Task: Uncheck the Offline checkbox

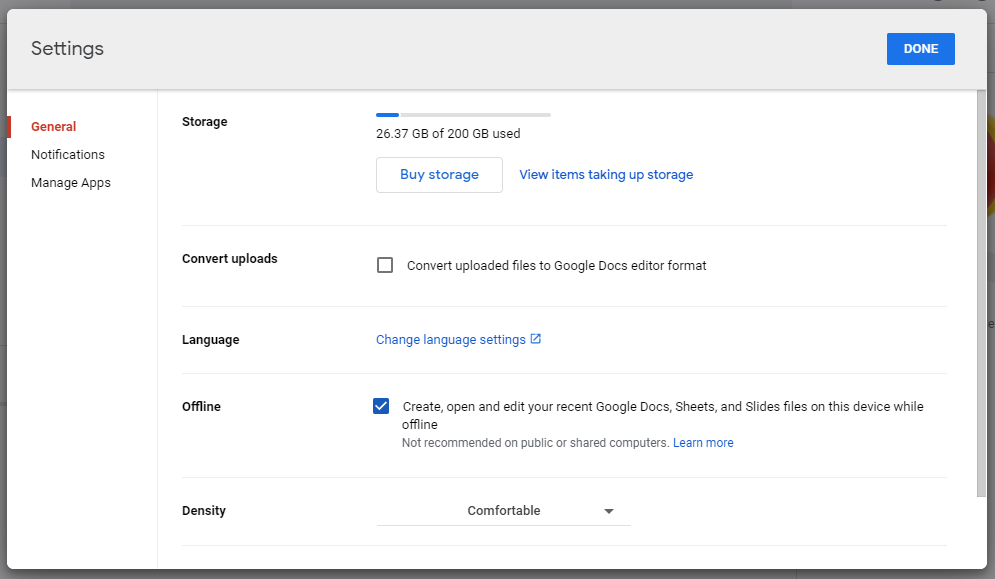Action: point(381,406)
